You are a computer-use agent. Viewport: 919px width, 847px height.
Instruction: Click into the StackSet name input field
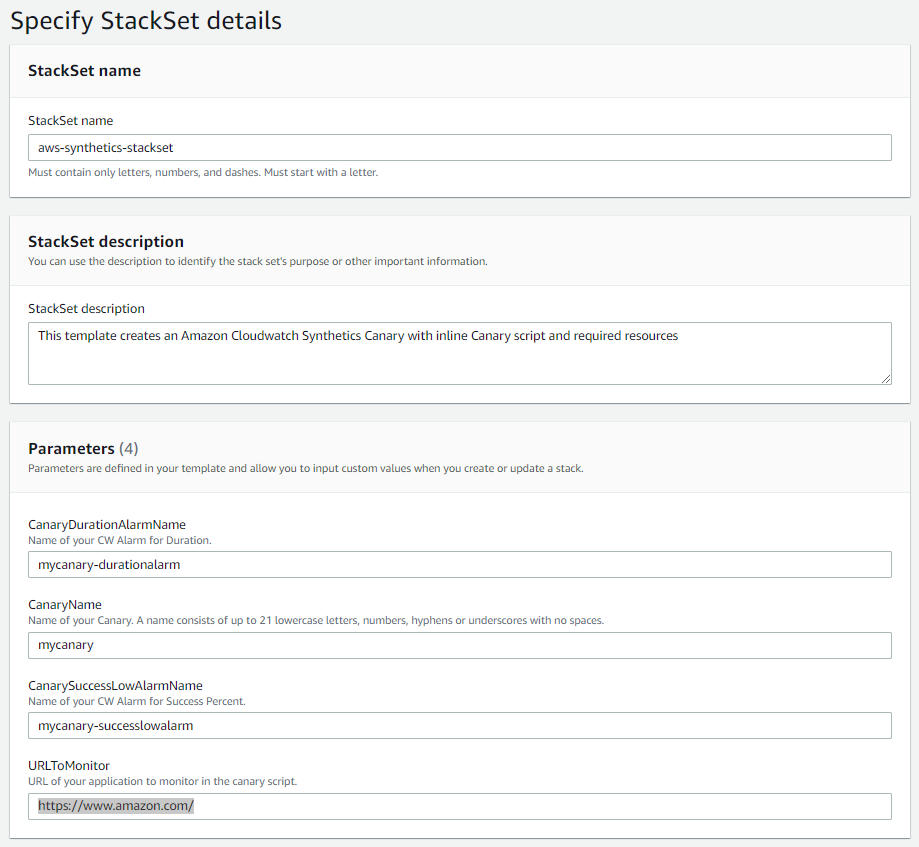click(459, 146)
